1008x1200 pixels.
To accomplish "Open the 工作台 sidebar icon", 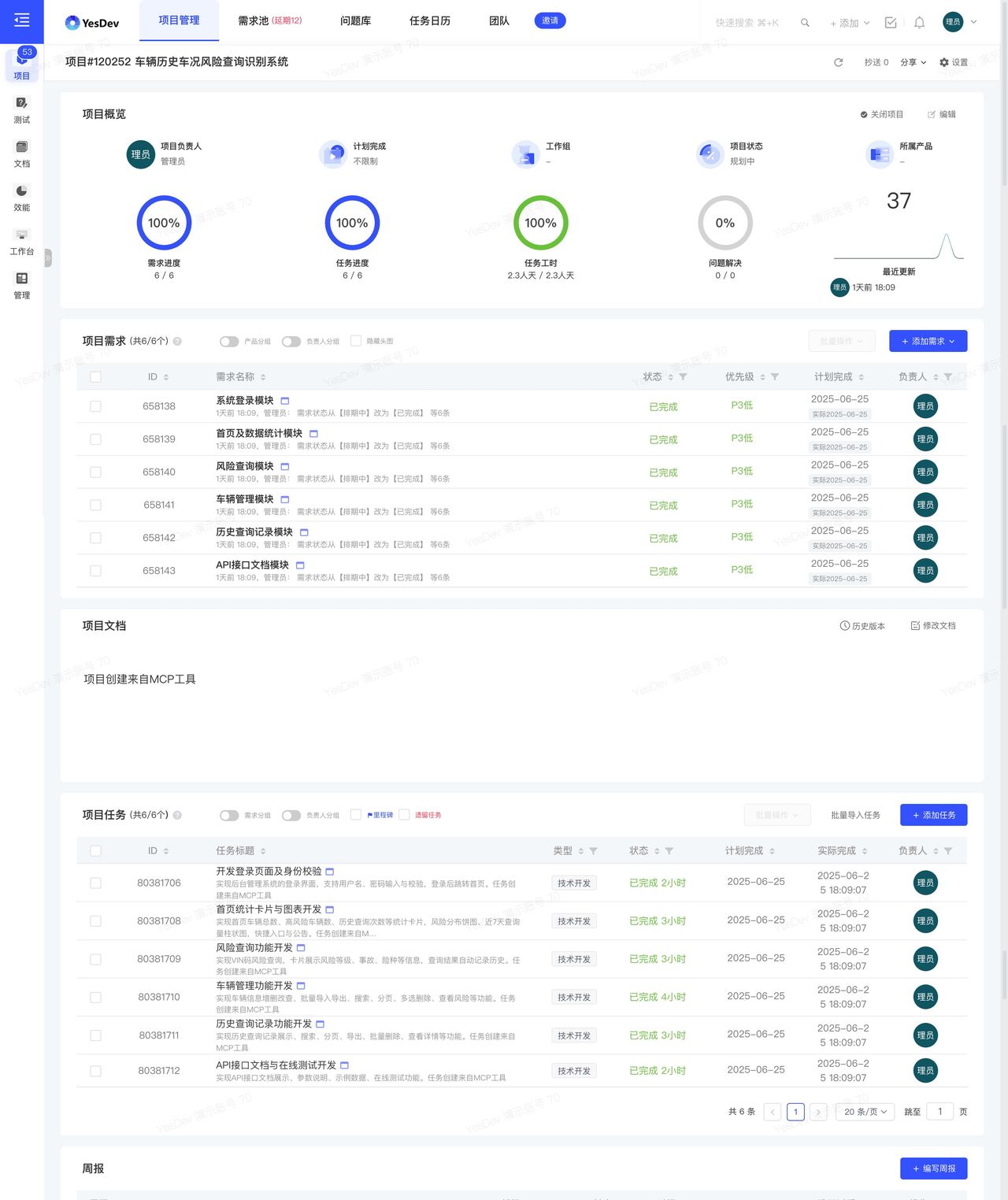I will [21, 241].
